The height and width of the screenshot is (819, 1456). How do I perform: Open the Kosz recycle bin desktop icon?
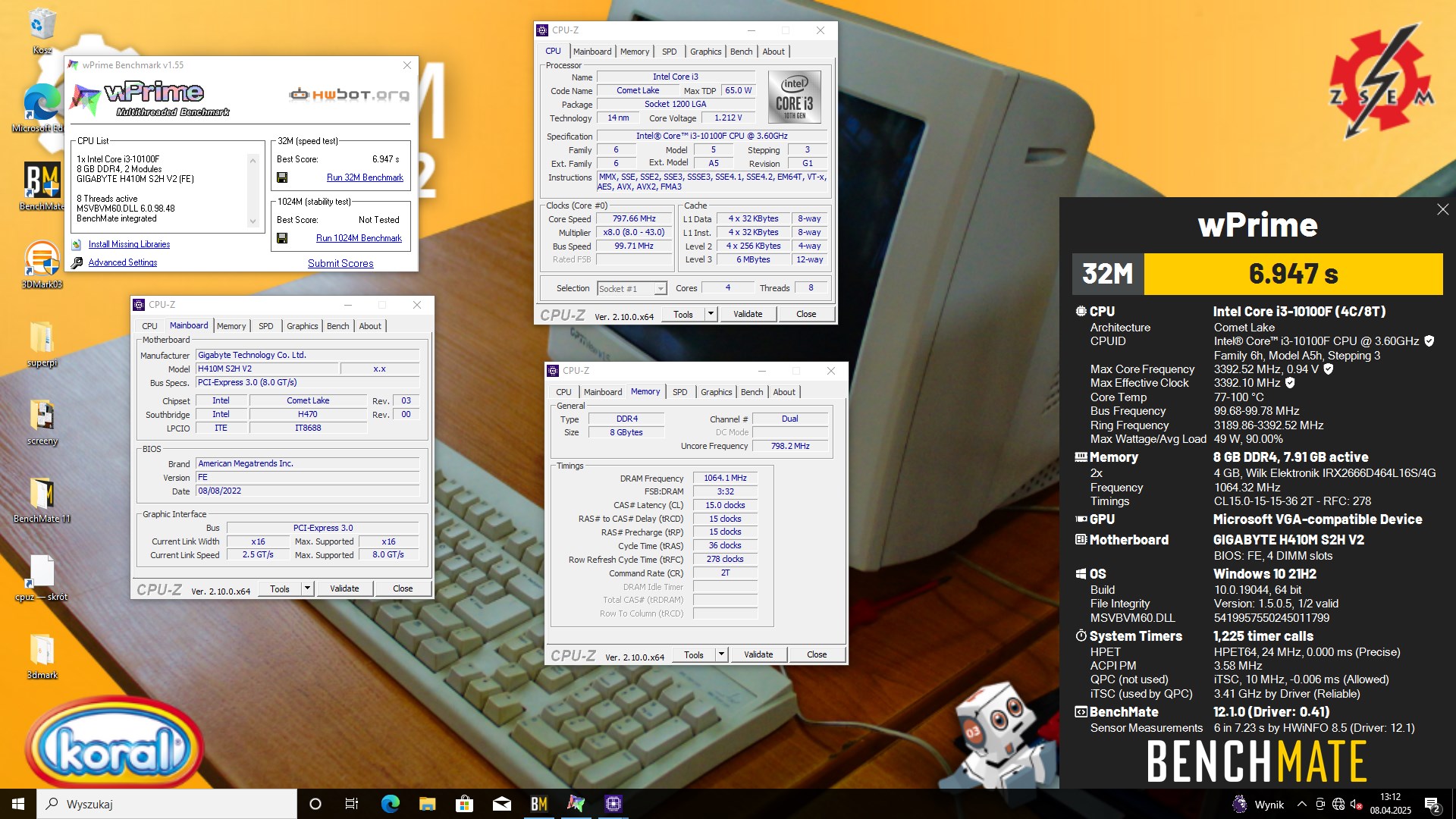[x=42, y=30]
